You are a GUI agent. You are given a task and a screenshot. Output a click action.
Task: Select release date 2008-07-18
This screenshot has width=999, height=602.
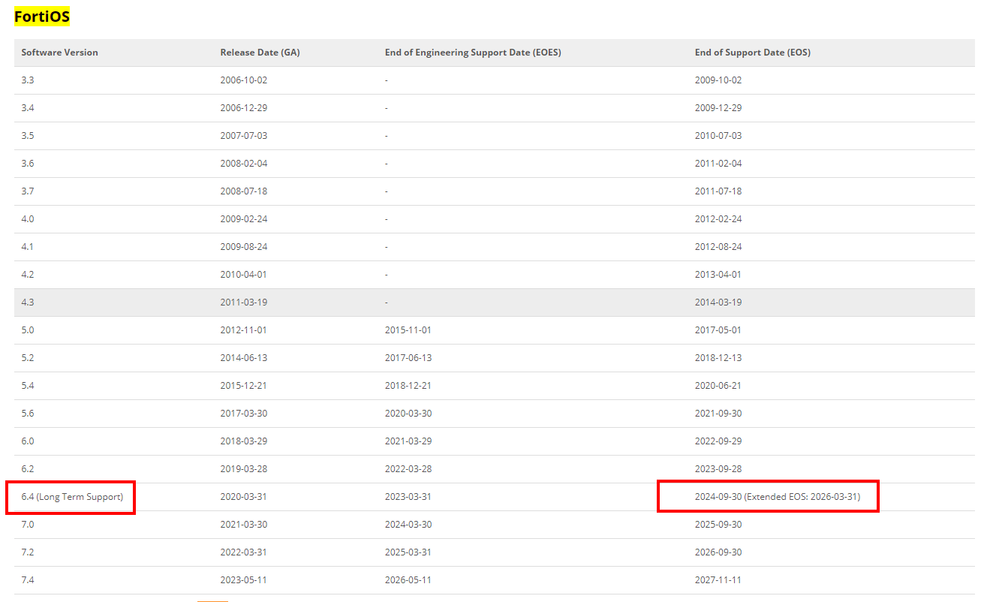coord(244,191)
